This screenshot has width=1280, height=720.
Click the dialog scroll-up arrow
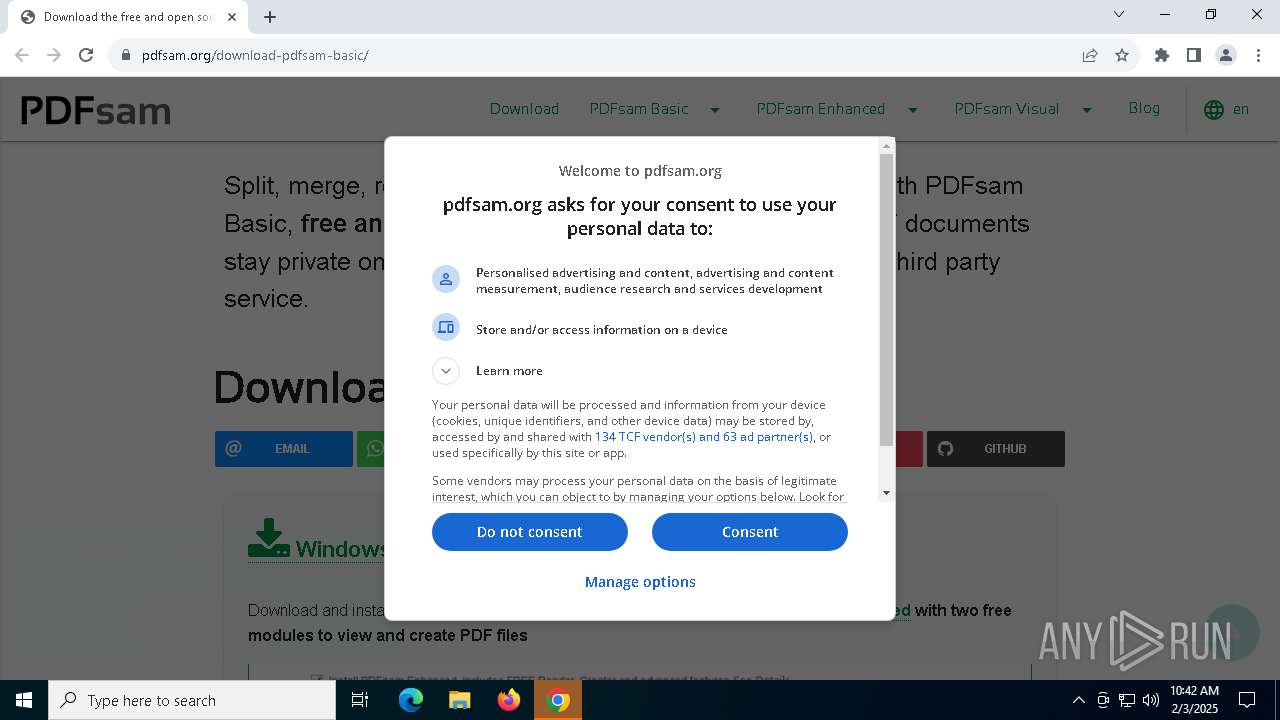click(886, 146)
